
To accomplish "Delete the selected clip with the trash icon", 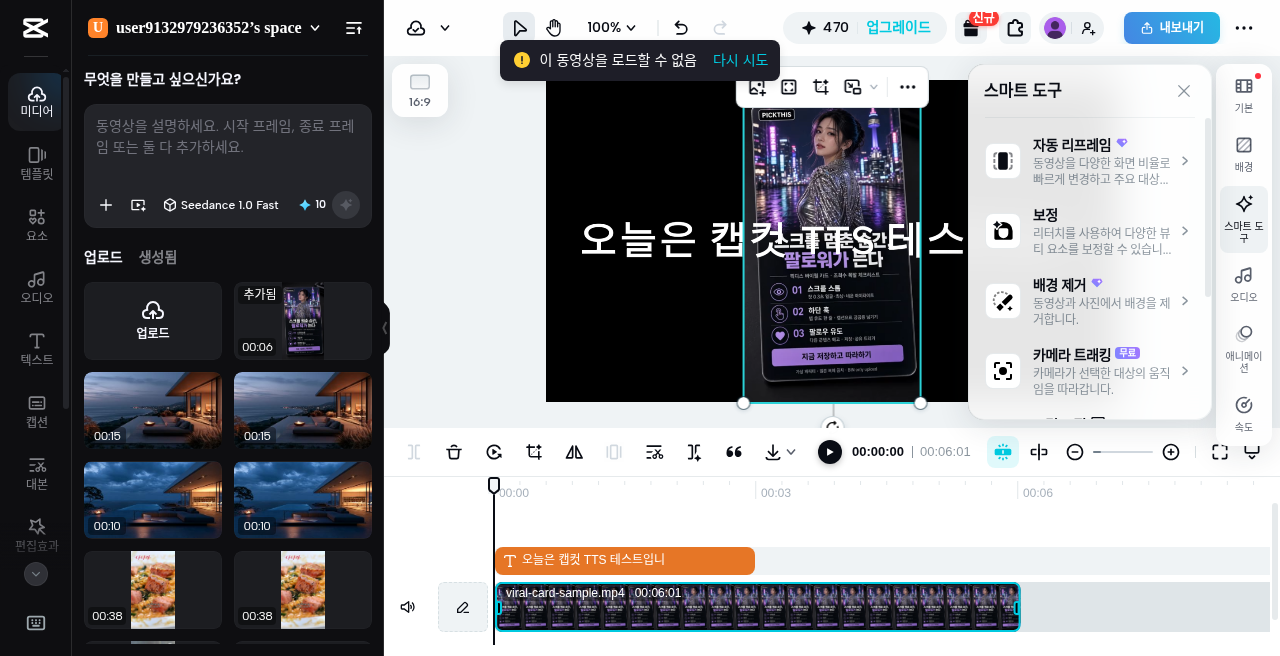I will (454, 452).
